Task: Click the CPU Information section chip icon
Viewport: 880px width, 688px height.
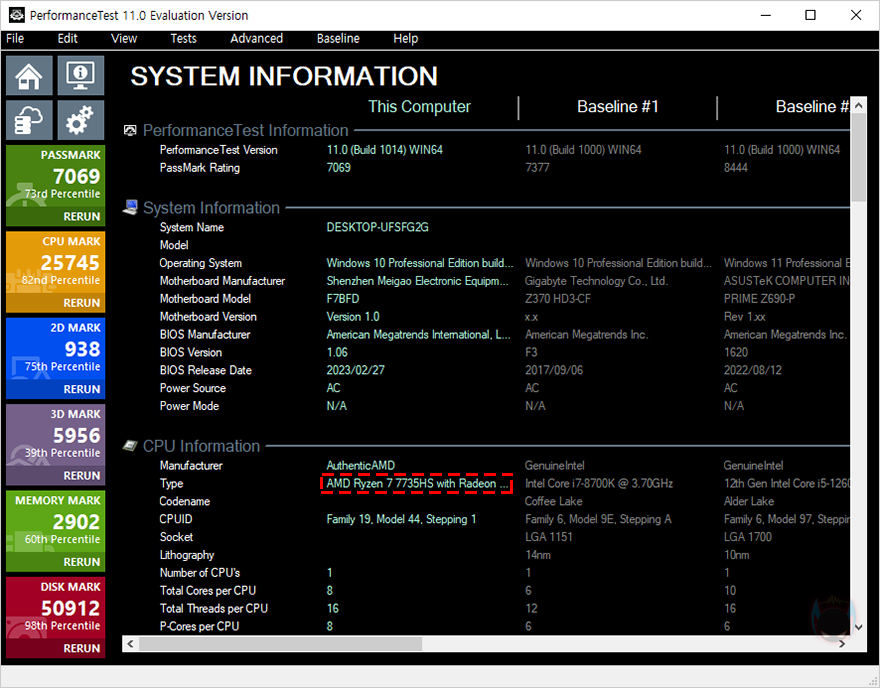Action: (x=130, y=446)
